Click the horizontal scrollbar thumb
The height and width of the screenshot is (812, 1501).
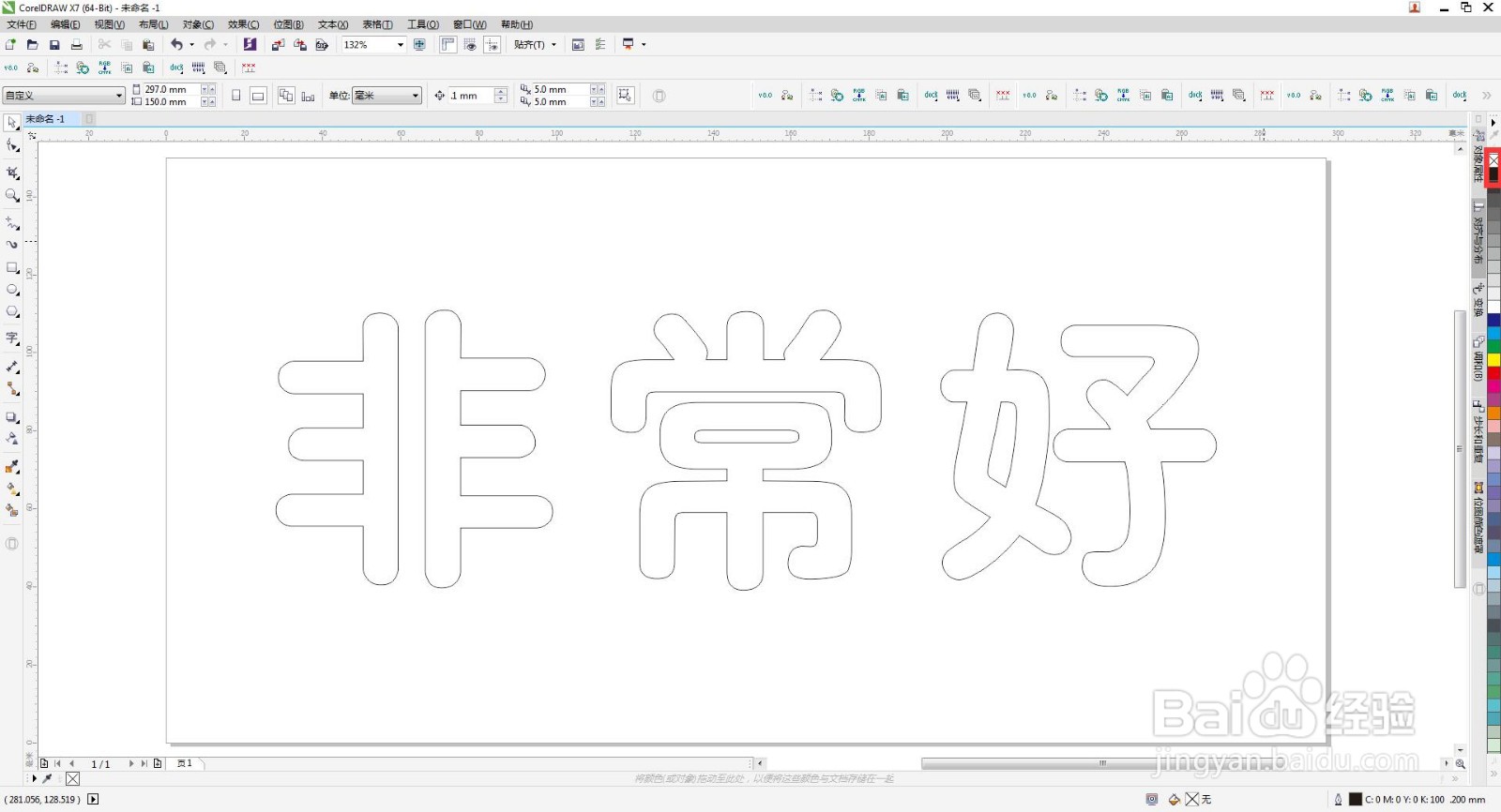tap(1102, 763)
